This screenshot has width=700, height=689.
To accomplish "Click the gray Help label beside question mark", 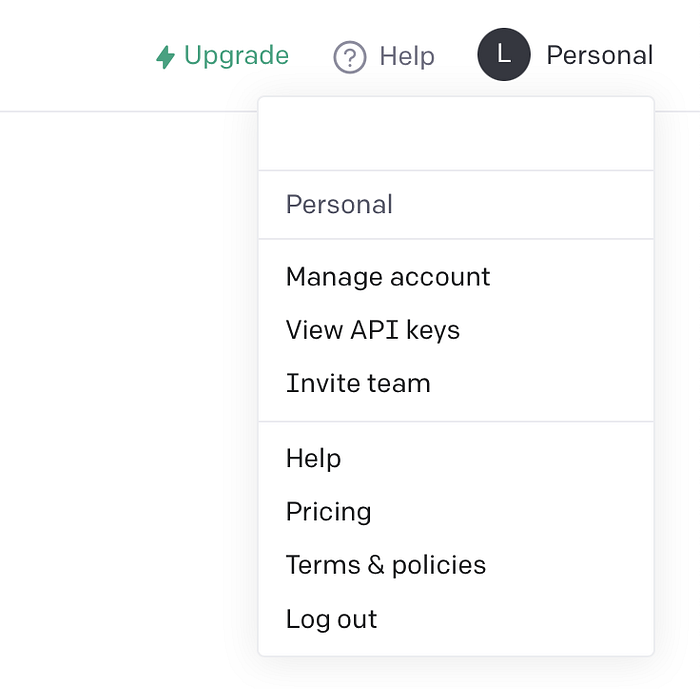I will [x=407, y=57].
